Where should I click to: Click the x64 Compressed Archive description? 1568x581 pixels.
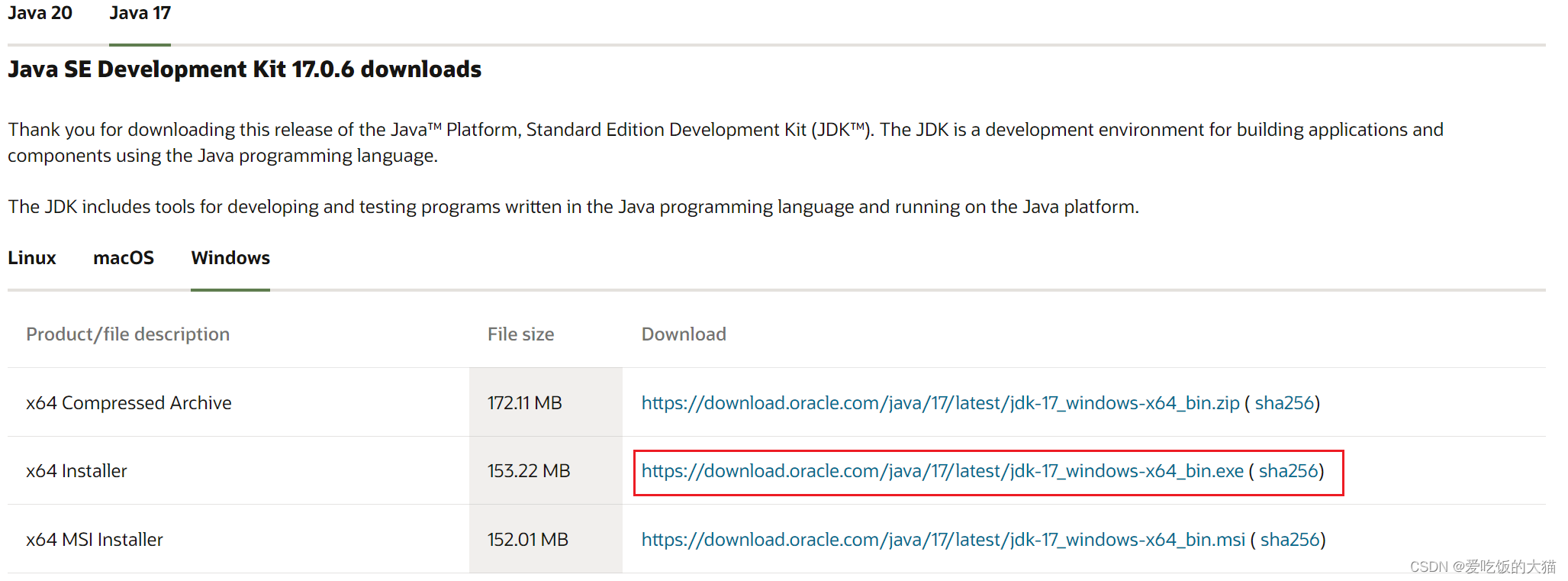tap(129, 403)
